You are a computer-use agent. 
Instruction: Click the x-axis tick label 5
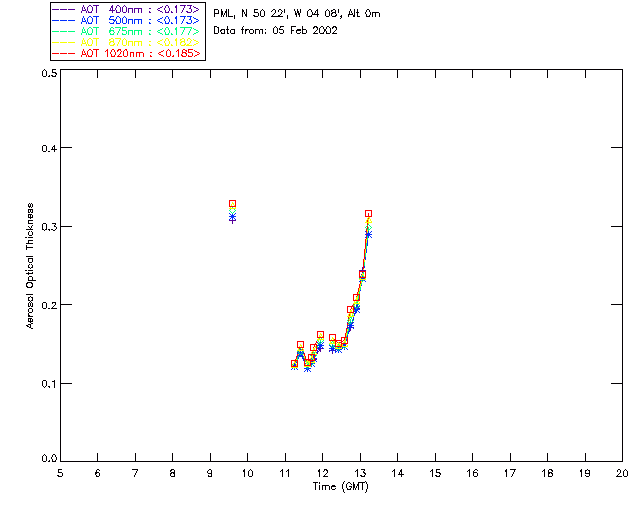60,473
